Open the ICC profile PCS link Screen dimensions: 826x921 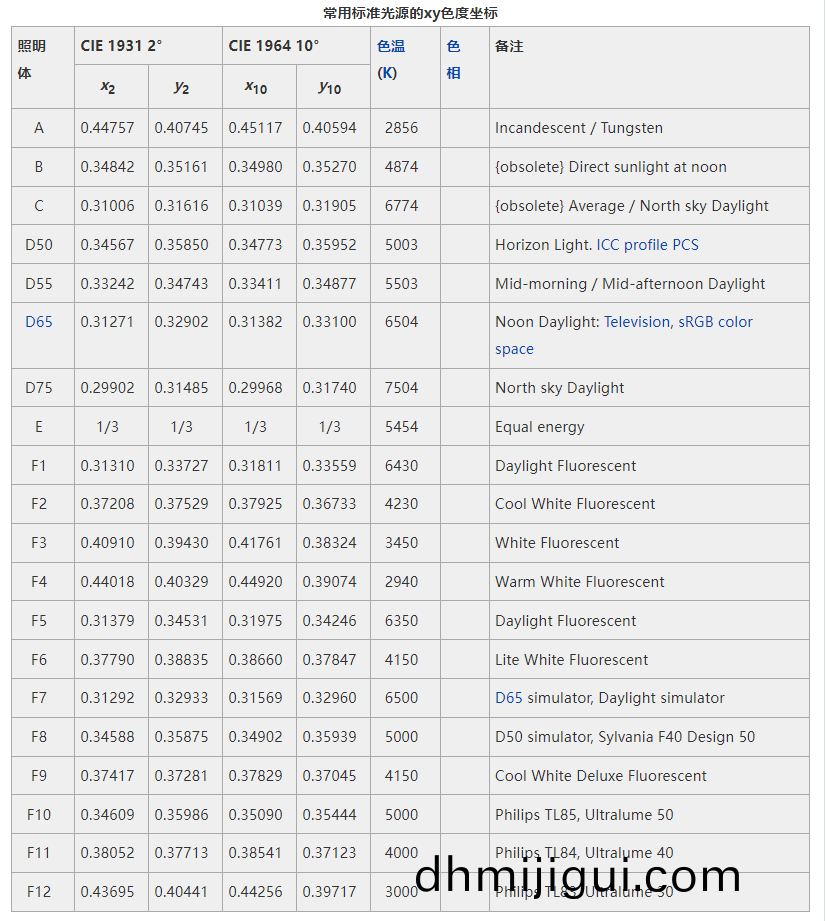(x=647, y=245)
